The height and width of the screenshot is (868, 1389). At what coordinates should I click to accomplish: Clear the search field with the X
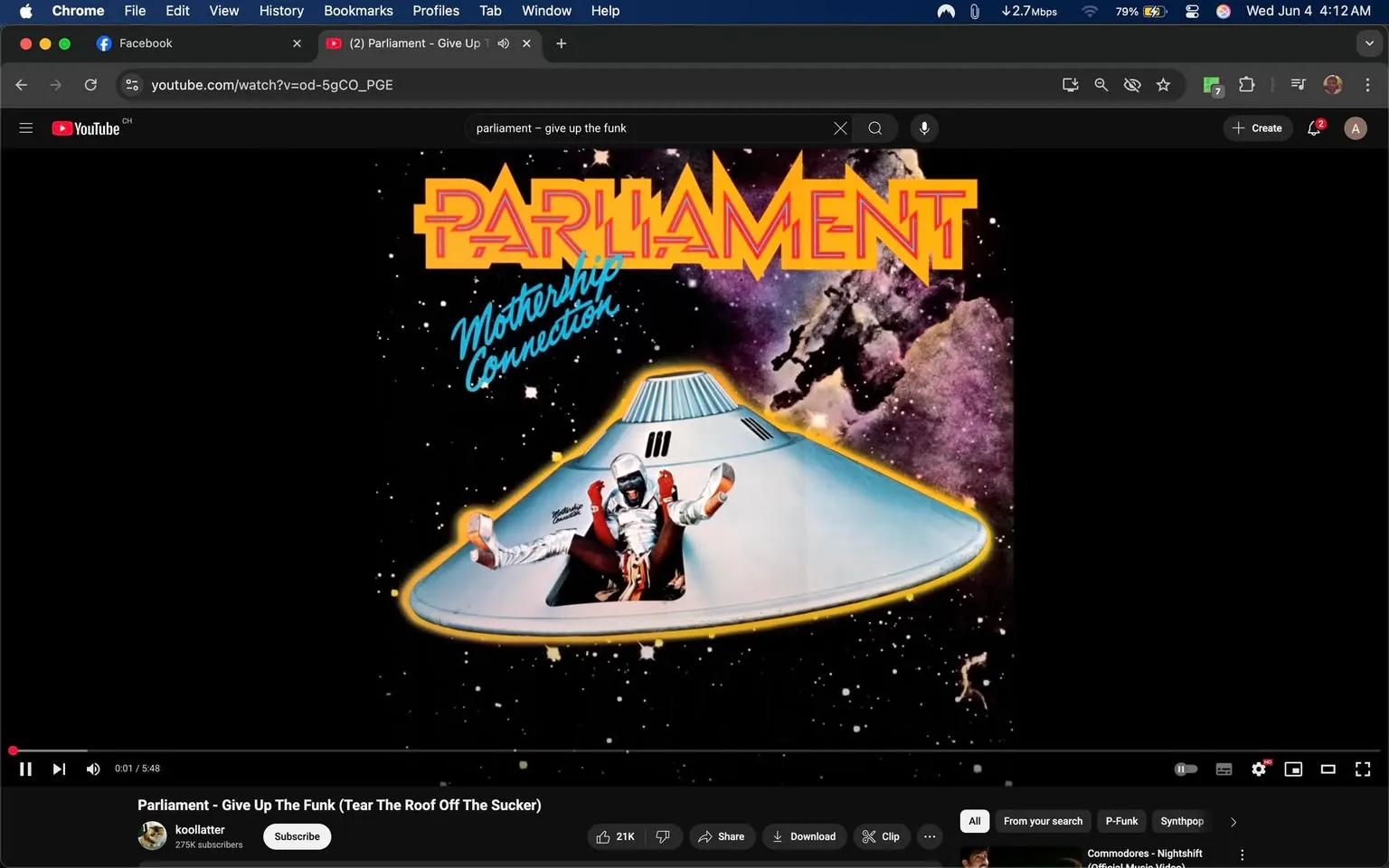pyautogui.click(x=839, y=127)
